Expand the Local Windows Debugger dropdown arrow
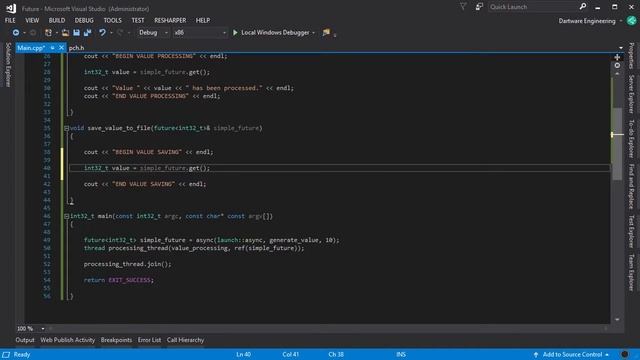The height and width of the screenshot is (360, 640). [313, 33]
